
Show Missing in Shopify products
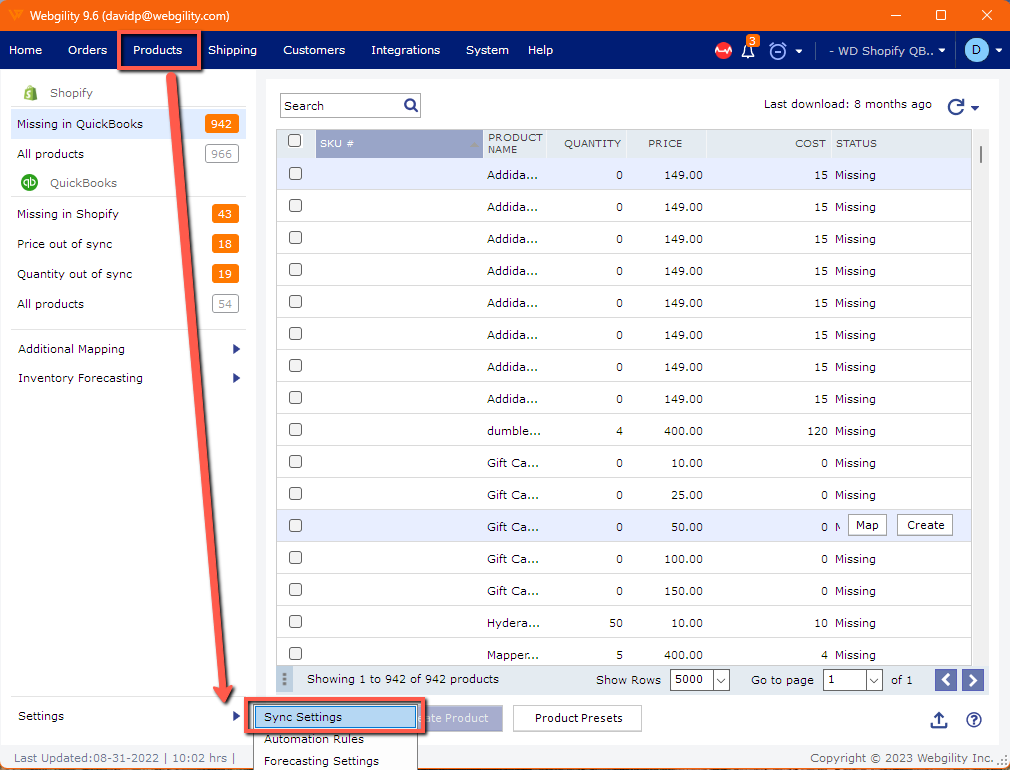[128, 214]
